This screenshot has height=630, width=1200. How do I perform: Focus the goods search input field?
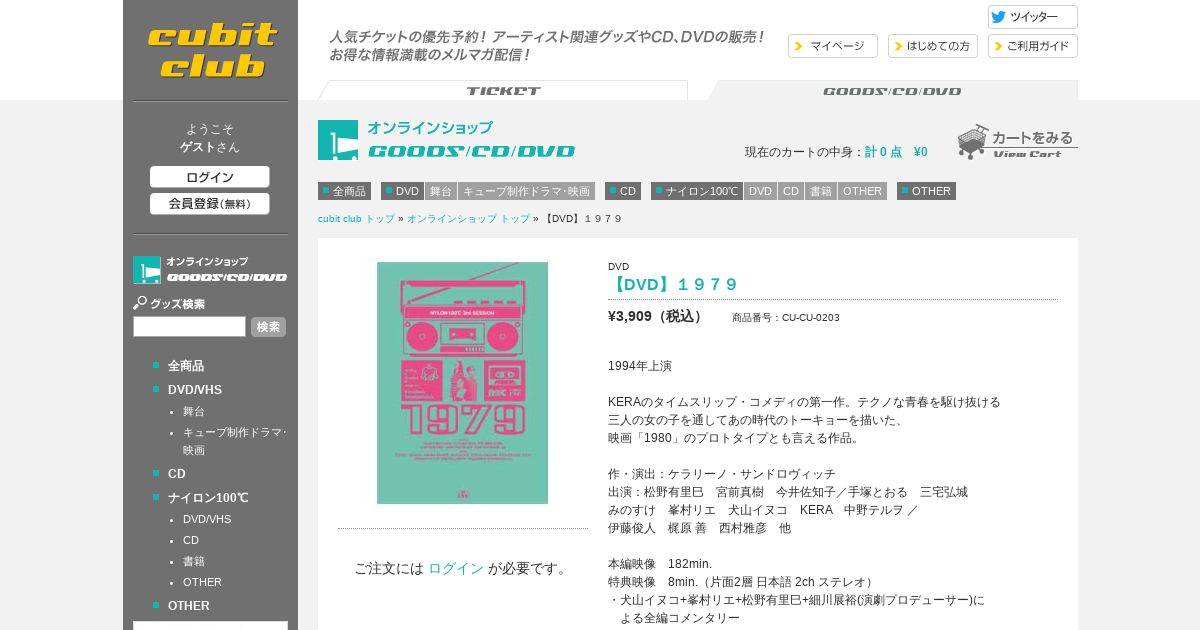coord(189,327)
